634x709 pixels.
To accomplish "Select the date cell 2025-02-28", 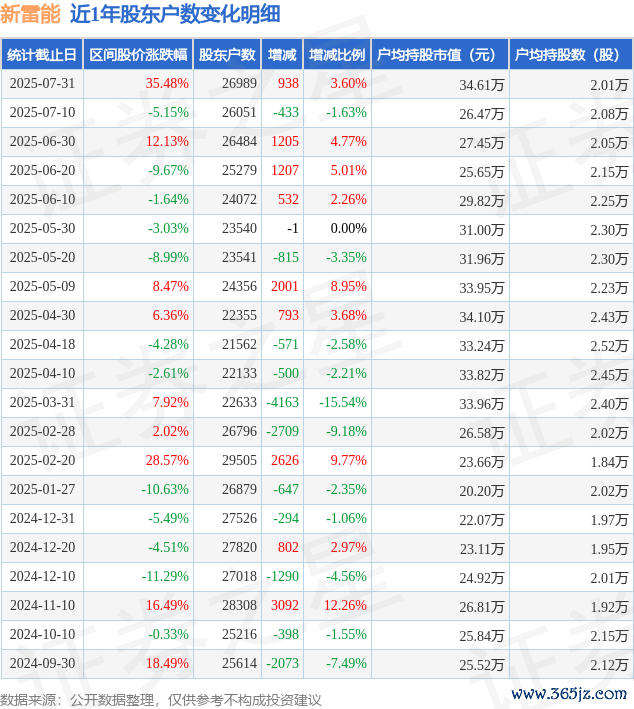I will (x=43, y=431).
